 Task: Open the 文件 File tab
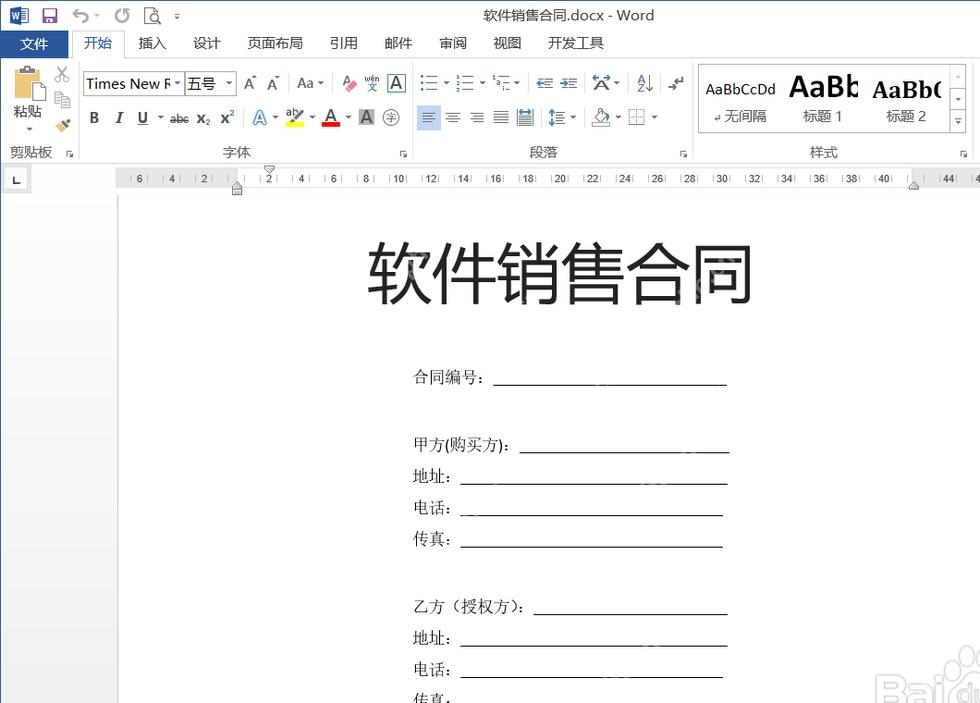coord(34,44)
